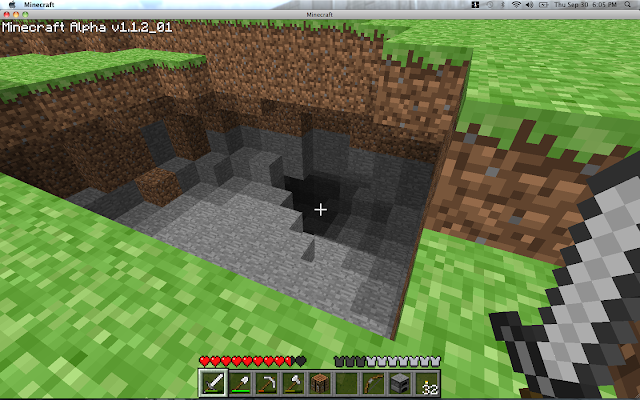
Task: Click the date and time in menu bar
Action: 585,4
